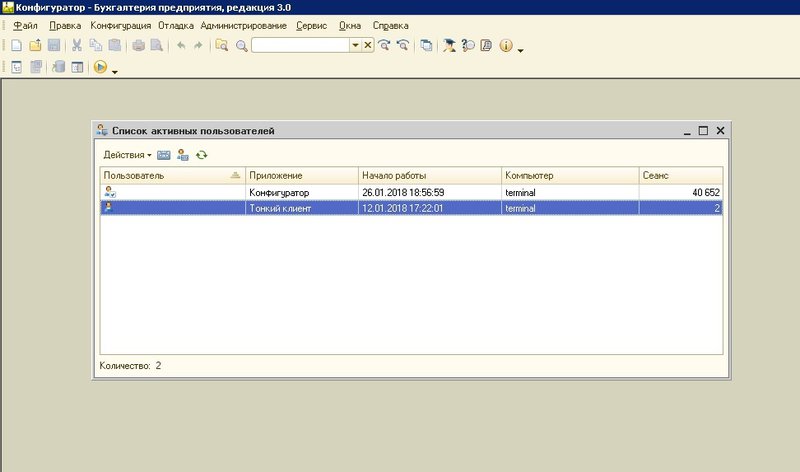Close the Список активных пользователей window

pyautogui.click(x=720, y=131)
